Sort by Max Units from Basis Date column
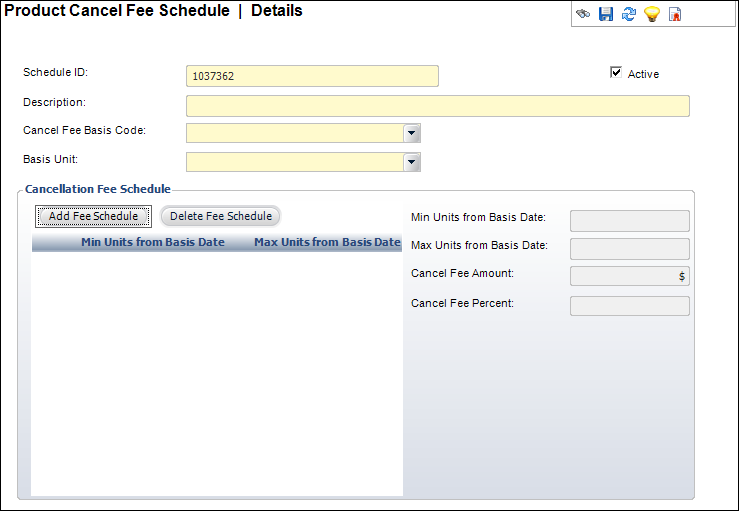This screenshot has width=739, height=511. [x=327, y=242]
